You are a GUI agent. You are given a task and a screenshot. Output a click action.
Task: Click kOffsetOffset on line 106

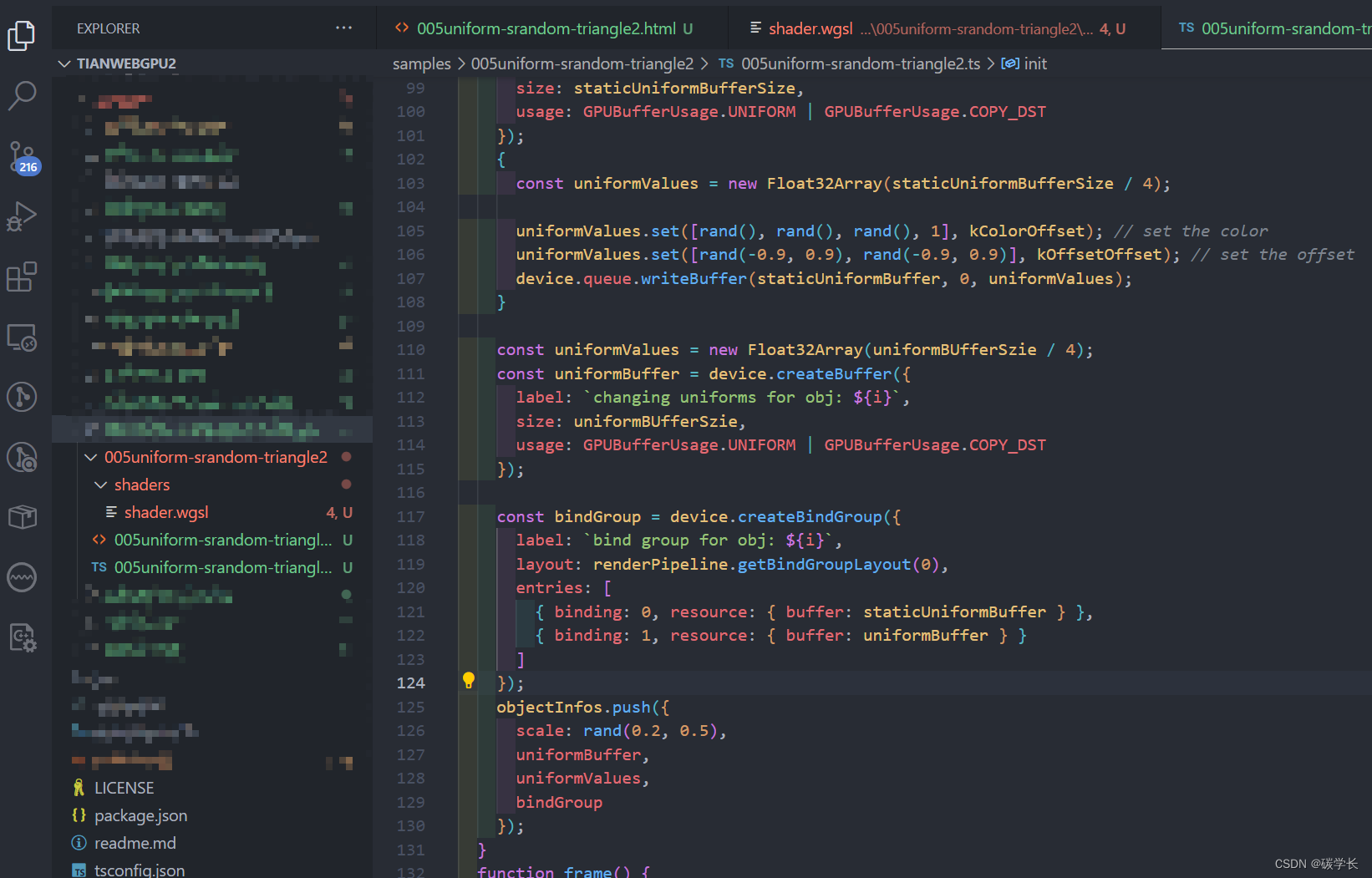click(x=1100, y=254)
